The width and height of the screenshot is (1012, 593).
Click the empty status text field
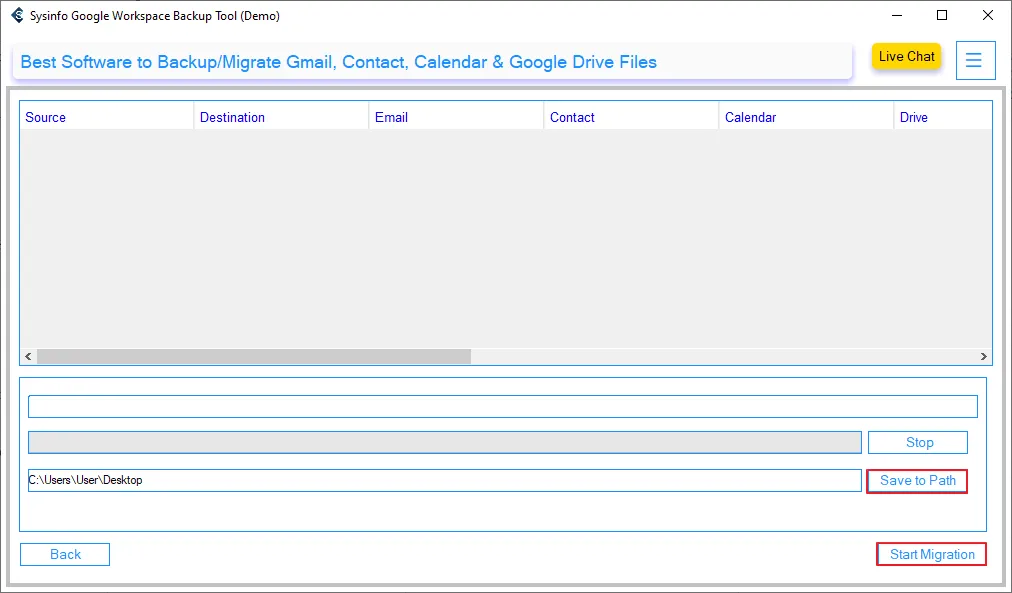tap(502, 406)
